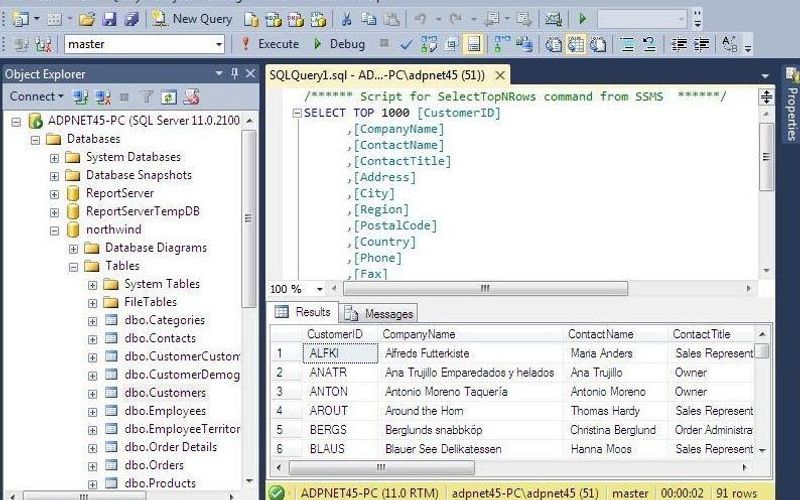Open a Database Engine Query
Image resolution: width=800 pixels, height=500 pixels.
pos(251,19)
